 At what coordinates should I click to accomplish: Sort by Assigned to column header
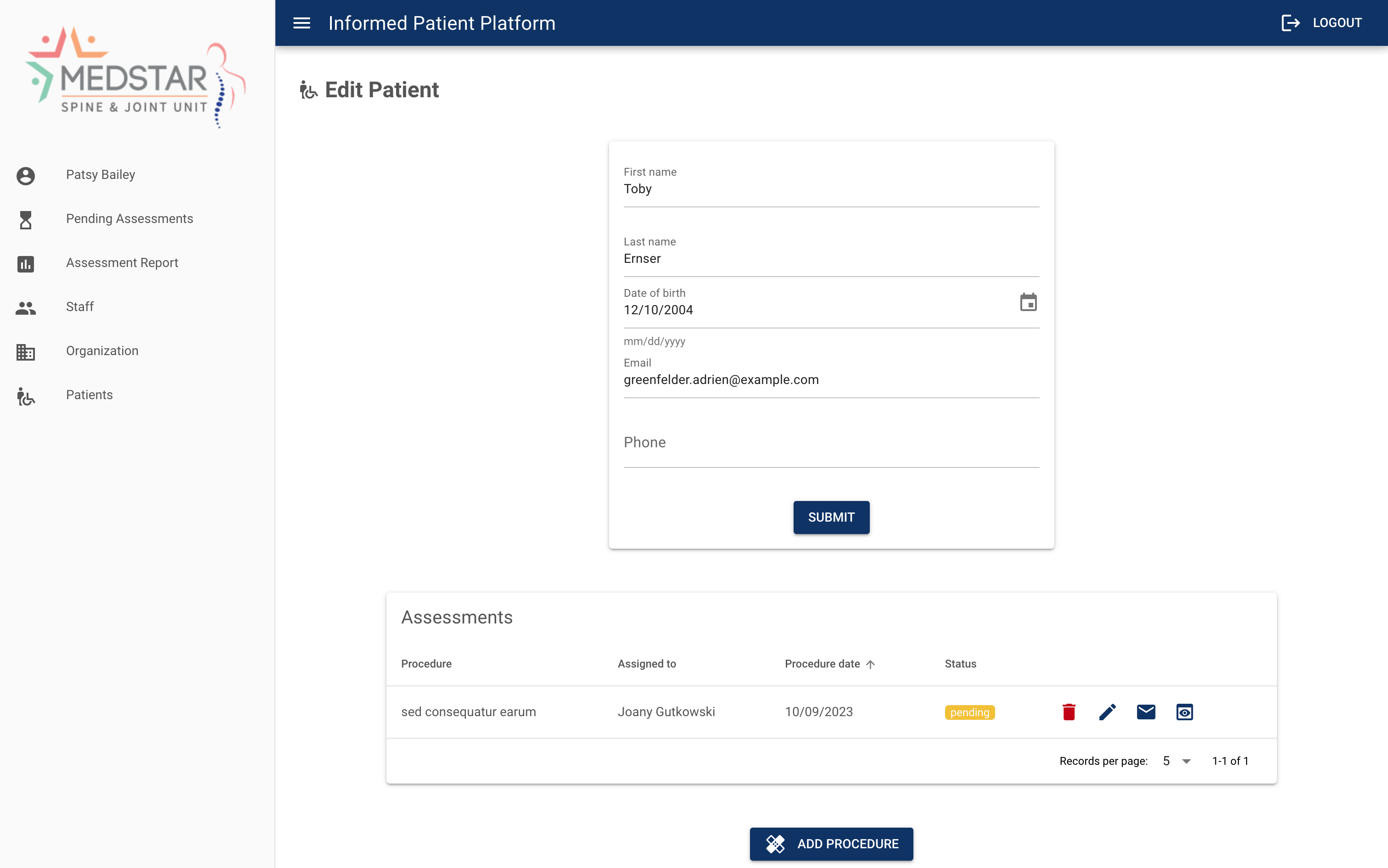pyautogui.click(x=647, y=664)
